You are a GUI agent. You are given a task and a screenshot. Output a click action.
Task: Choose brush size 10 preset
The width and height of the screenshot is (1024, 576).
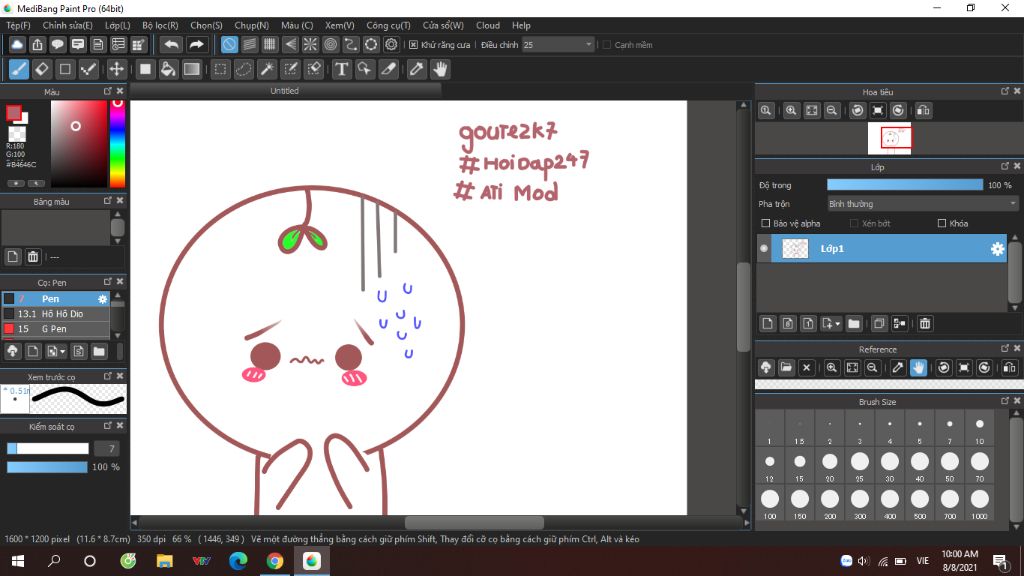pyautogui.click(x=980, y=429)
